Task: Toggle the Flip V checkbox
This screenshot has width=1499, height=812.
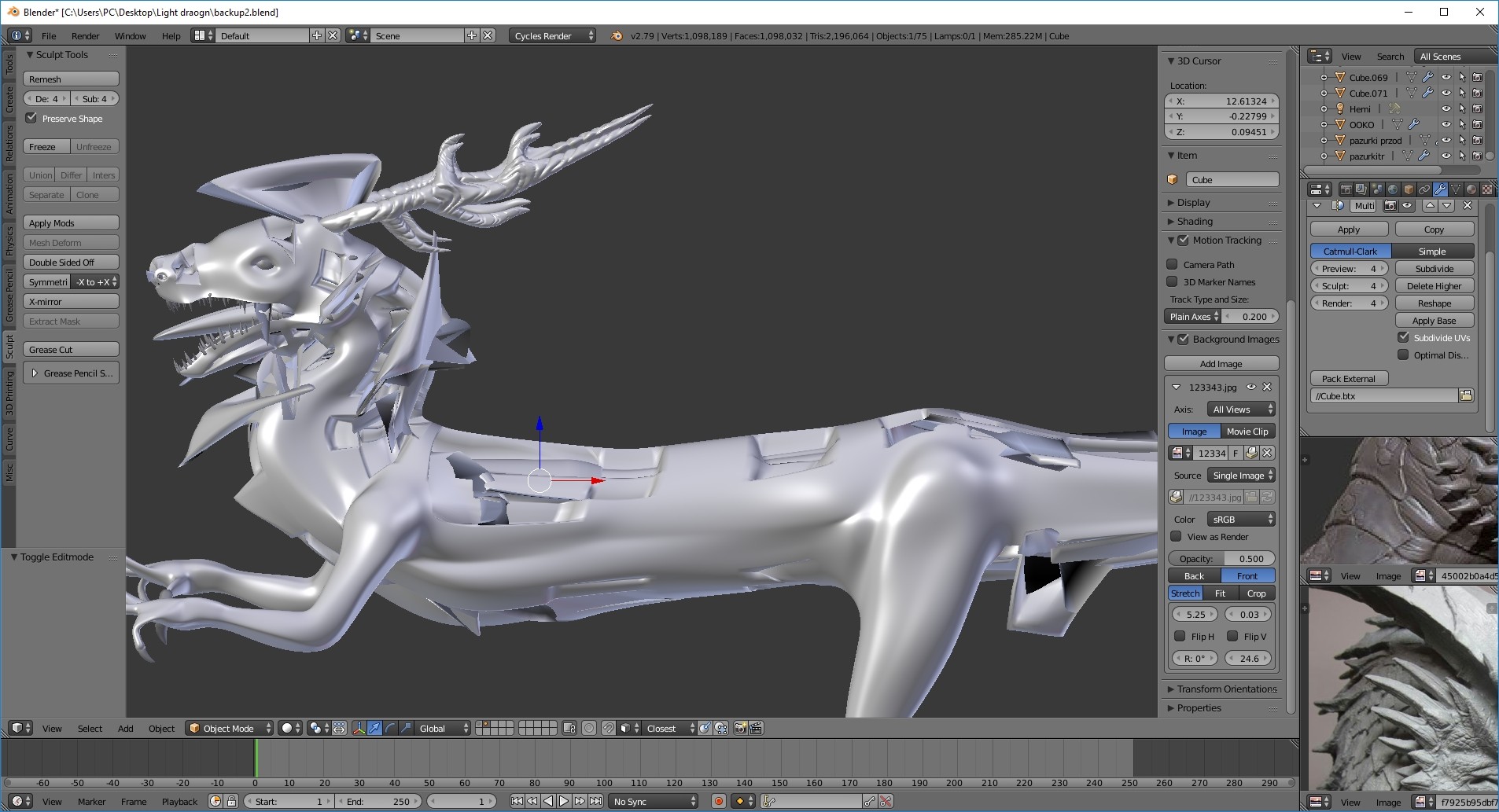Action: [x=1232, y=637]
